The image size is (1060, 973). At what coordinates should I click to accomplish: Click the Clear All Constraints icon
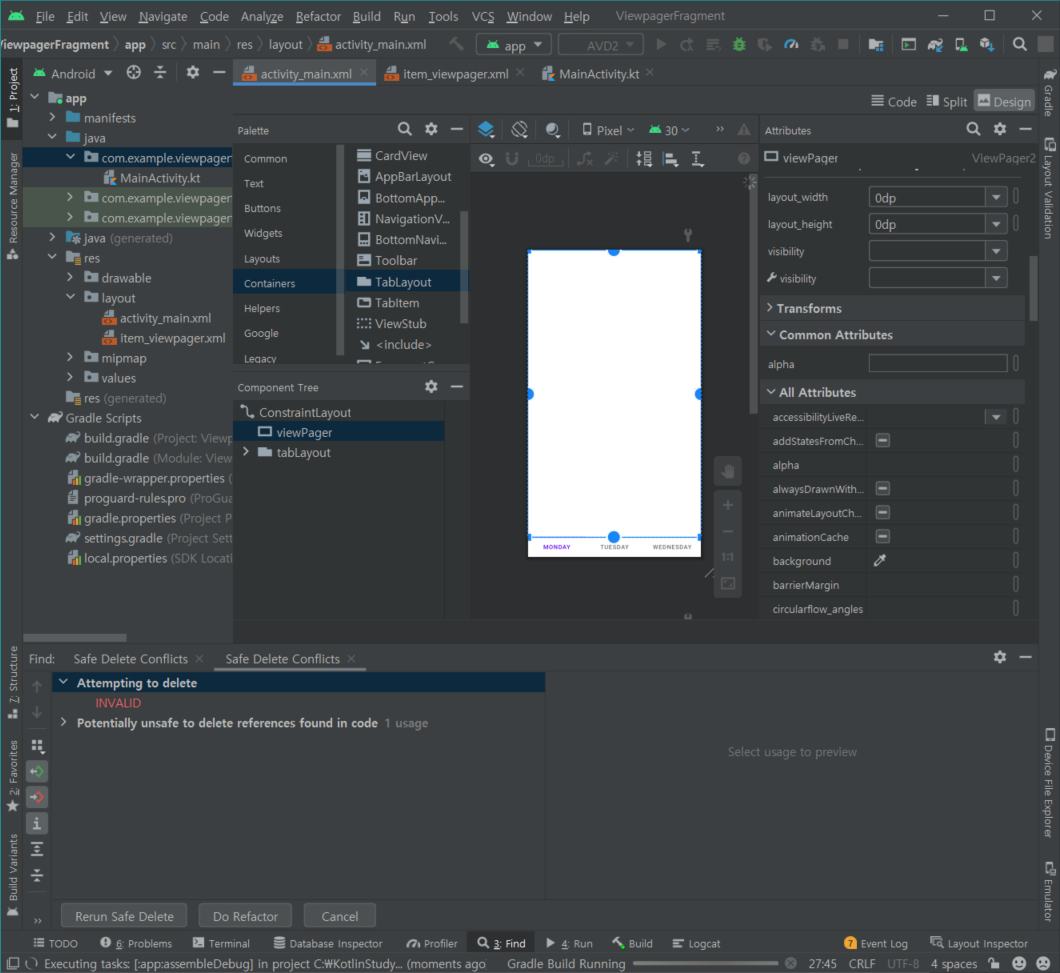pos(585,159)
